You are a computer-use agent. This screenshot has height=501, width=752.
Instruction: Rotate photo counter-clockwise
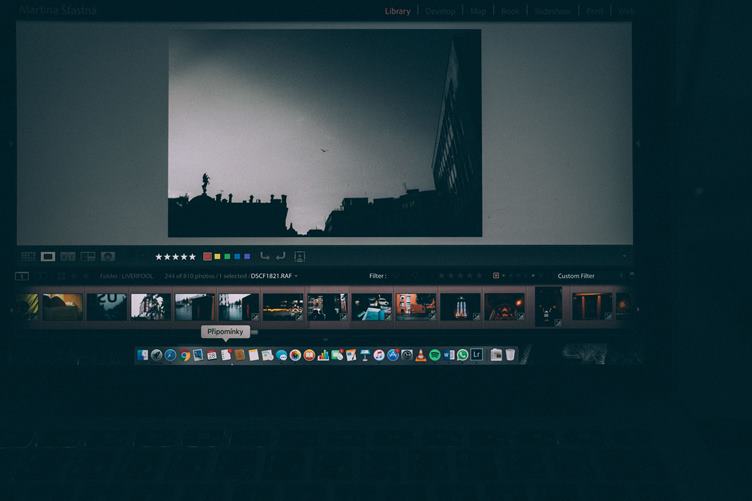[x=264, y=256]
